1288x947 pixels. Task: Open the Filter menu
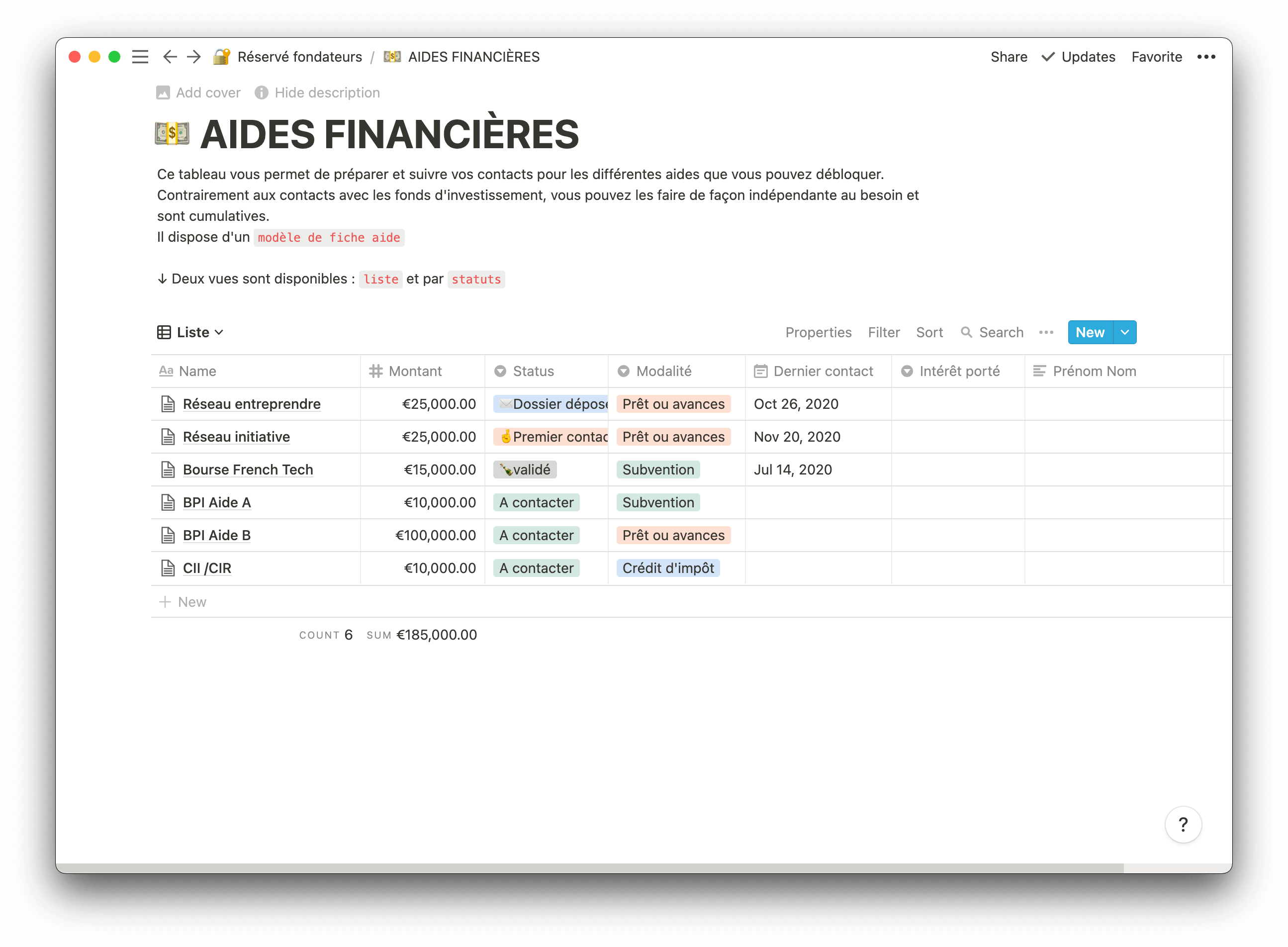click(x=883, y=332)
